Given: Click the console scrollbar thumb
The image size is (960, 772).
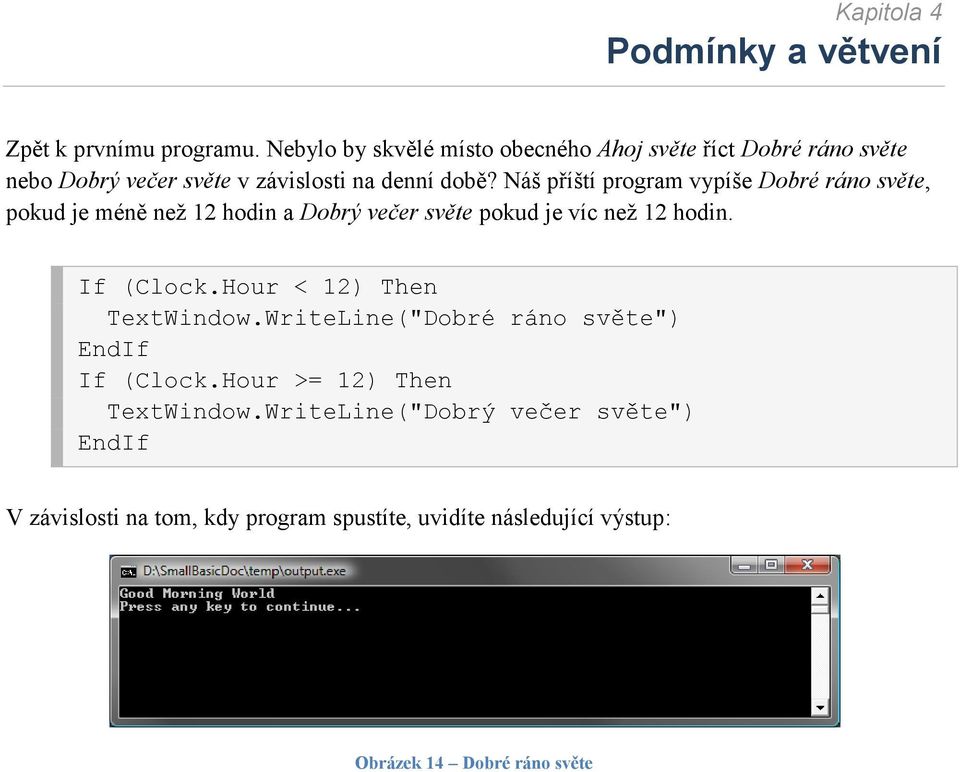Looking at the screenshot, I should [x=820, y=609].
